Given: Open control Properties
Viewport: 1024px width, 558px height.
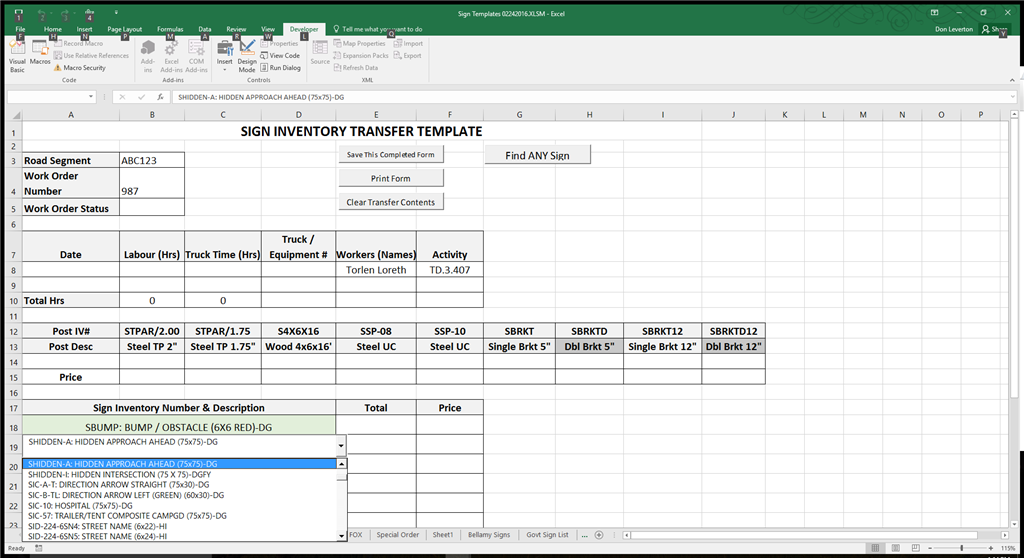Looking at the screenshot, I should coord(280,44).
